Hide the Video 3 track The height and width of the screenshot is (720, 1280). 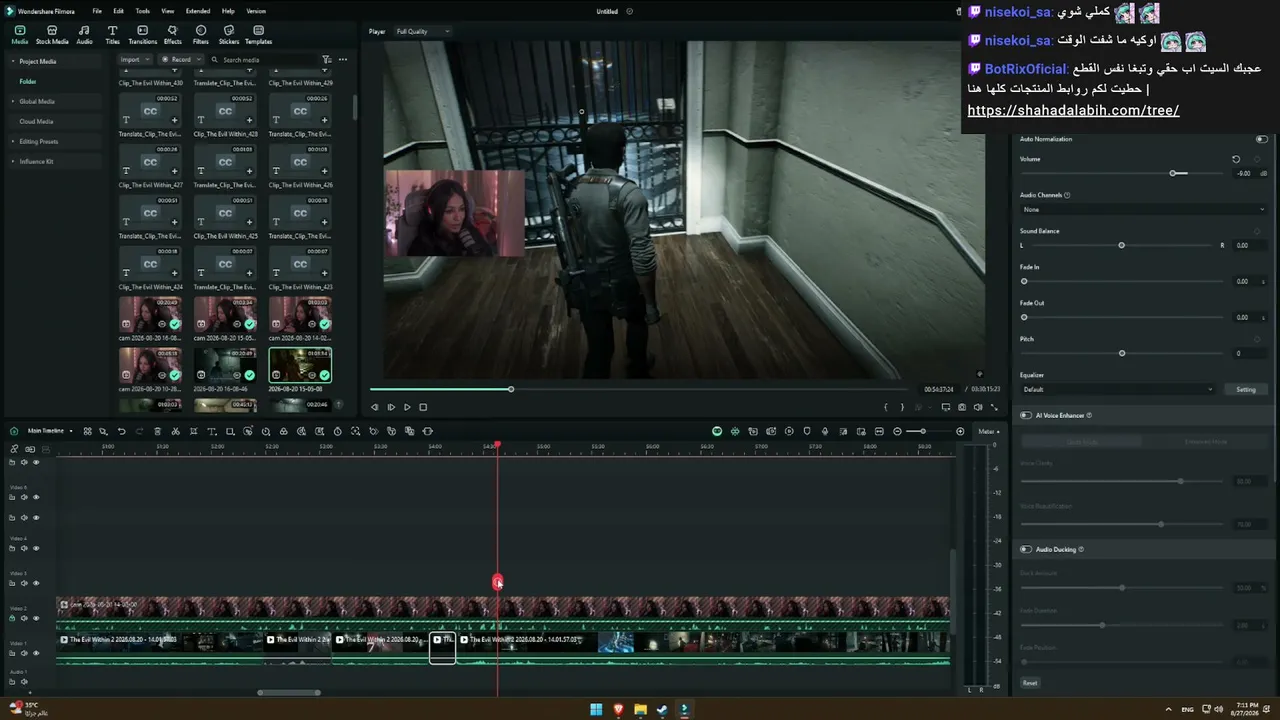point(36,583)
